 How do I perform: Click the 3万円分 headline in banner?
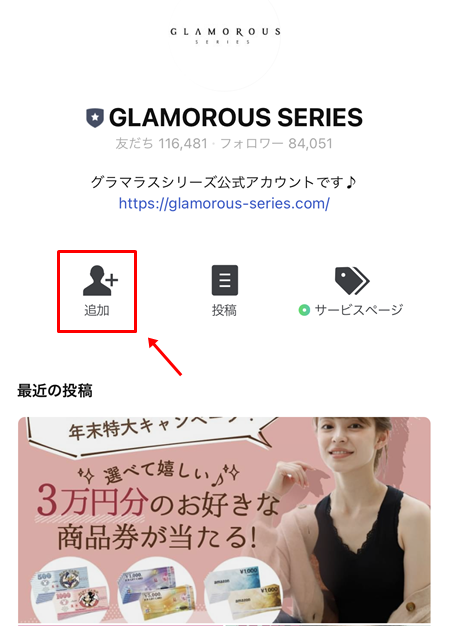(x=93, y=503)
